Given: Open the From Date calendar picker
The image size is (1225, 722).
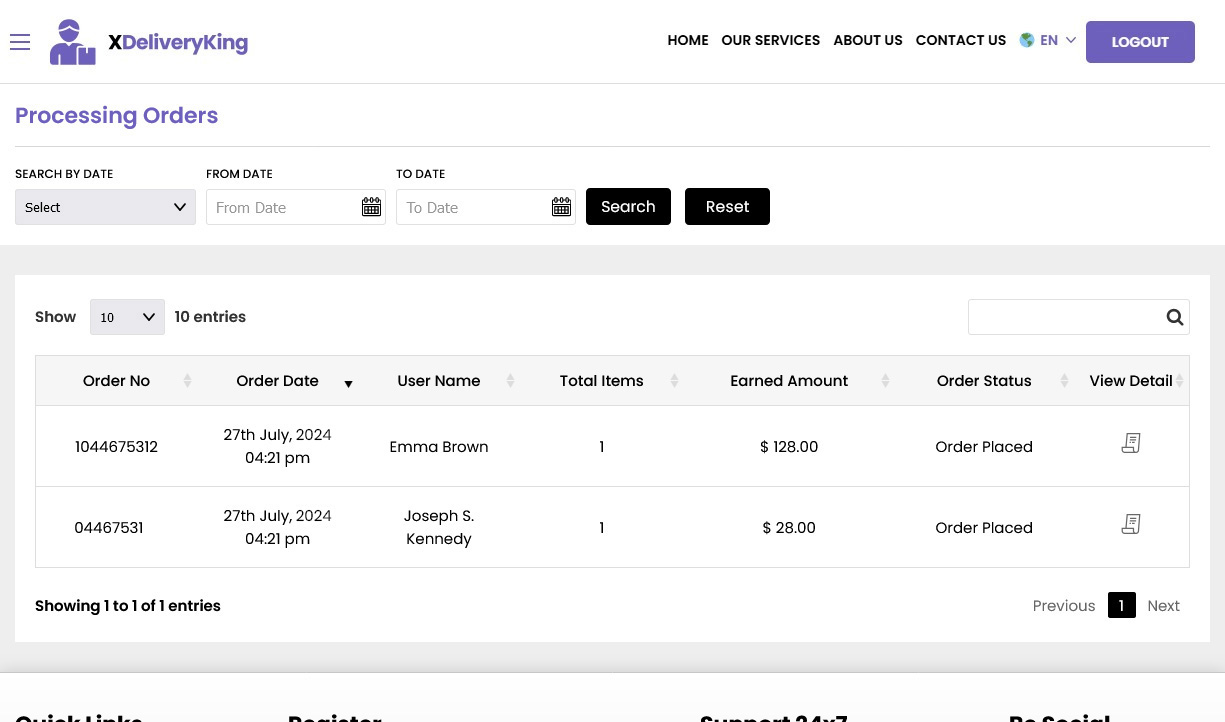Looking at the screenshot, I should pyautogui.click(x=371, y=207).
